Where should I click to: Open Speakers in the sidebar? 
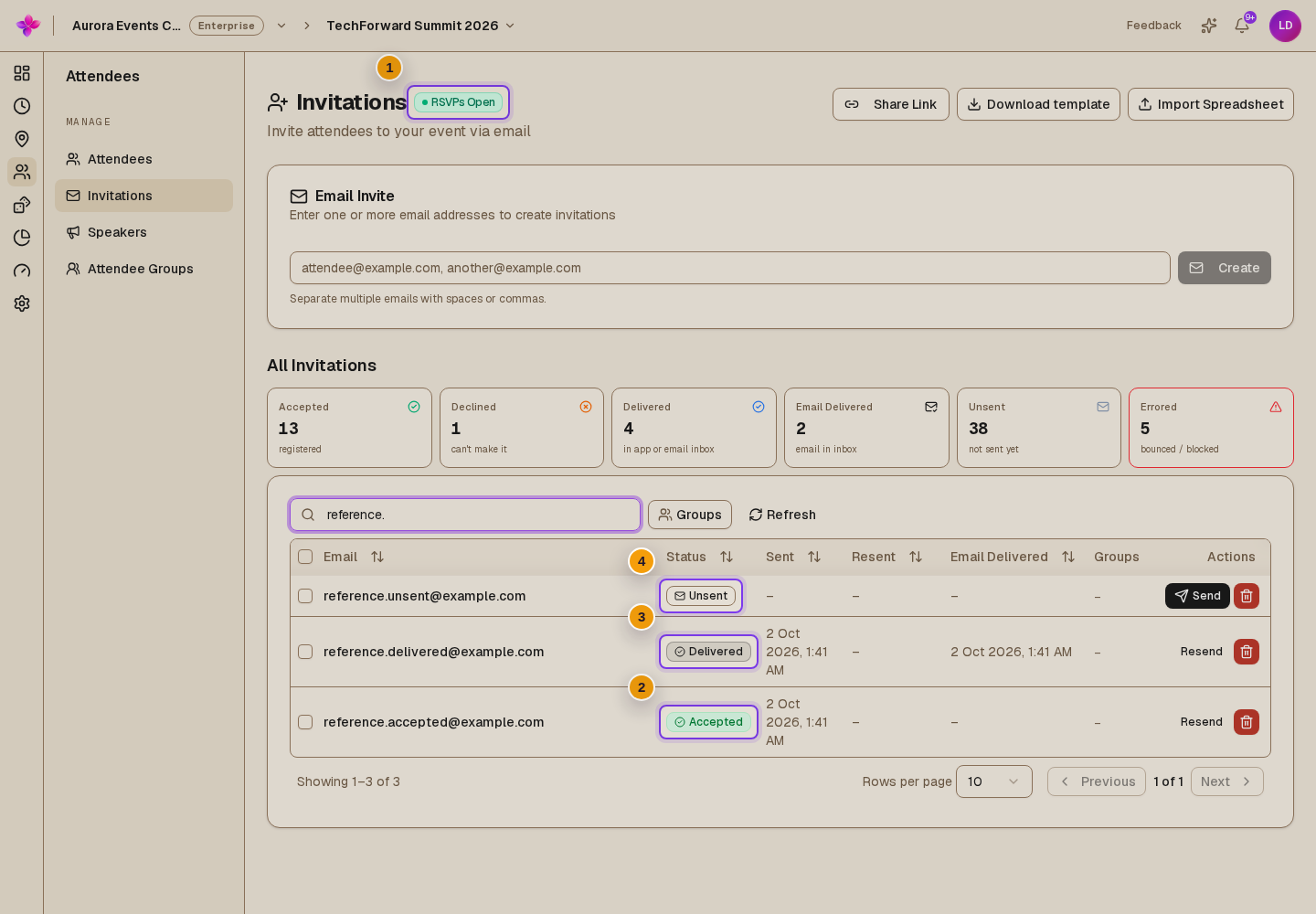point(143,232)
